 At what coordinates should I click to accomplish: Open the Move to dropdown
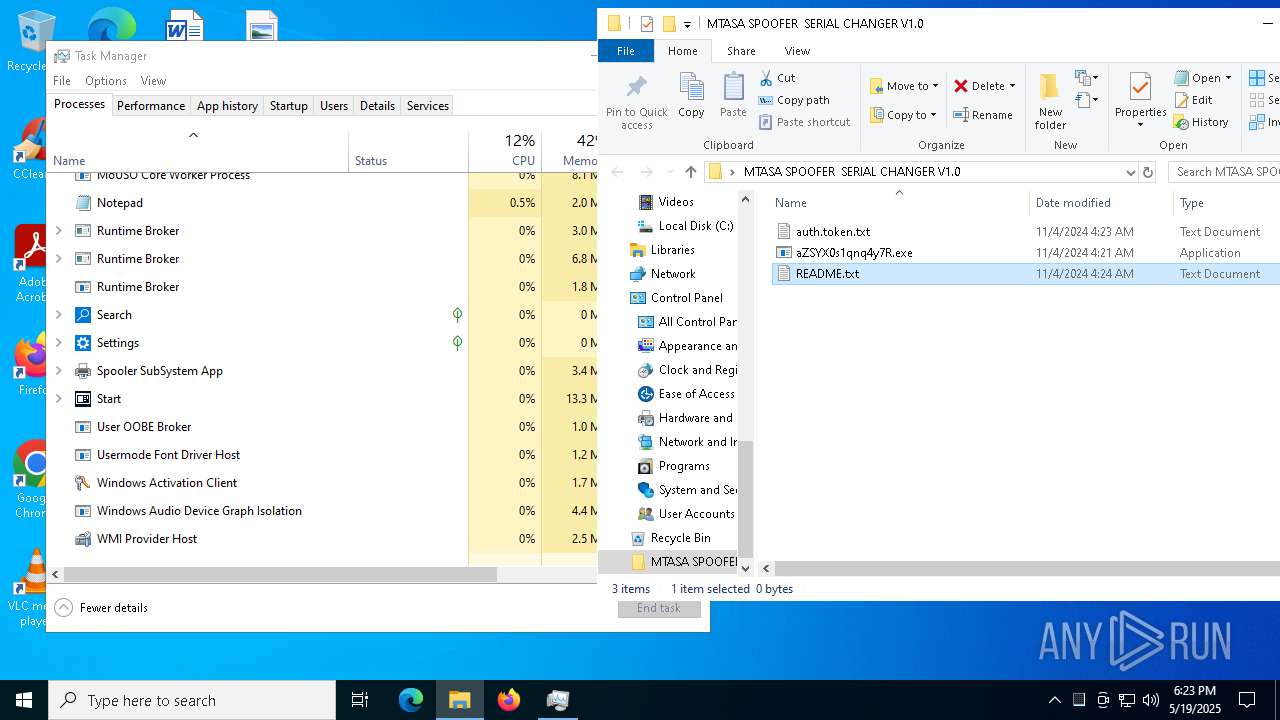click(903, 86)
